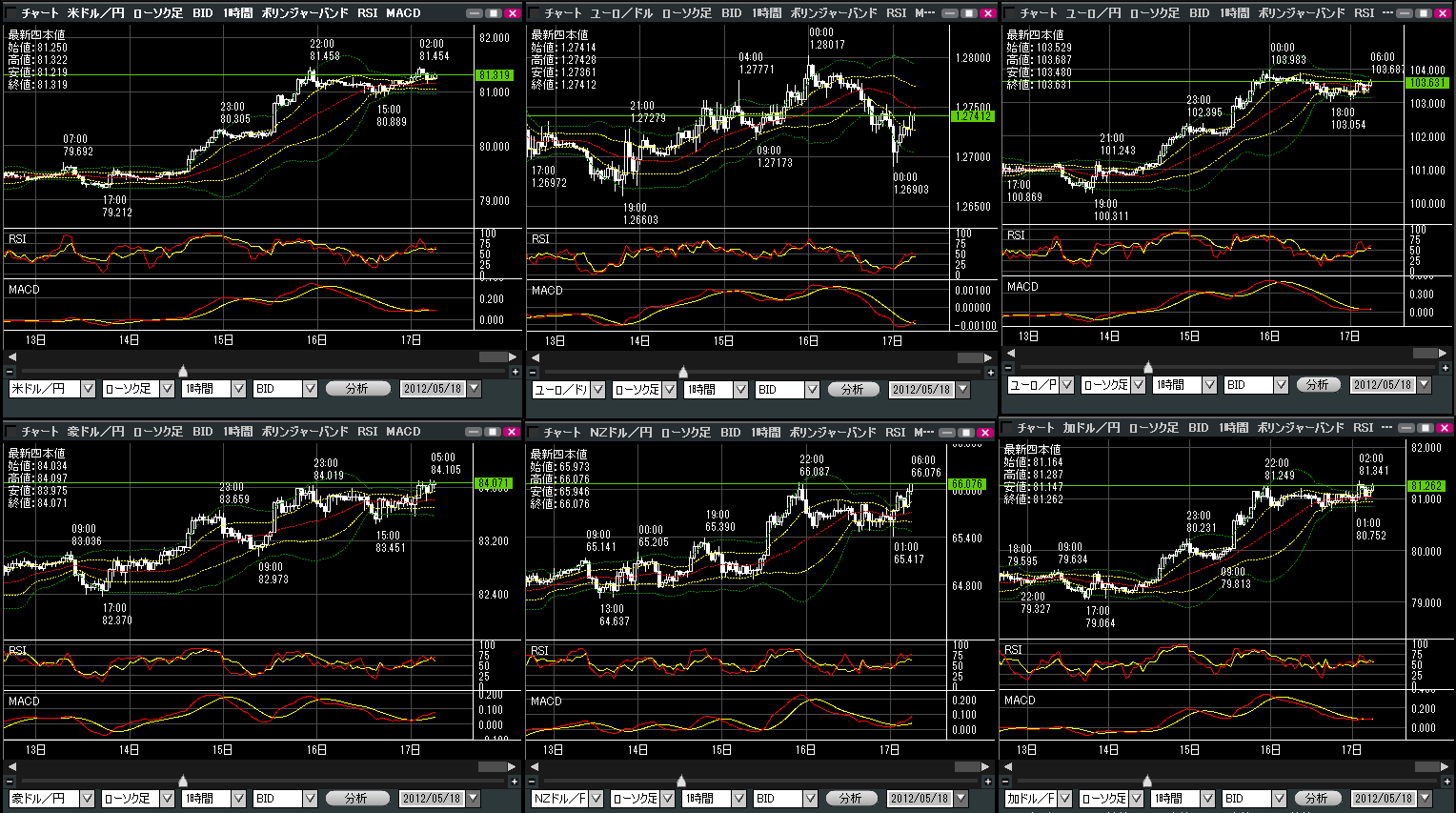This screenshot has height=813, width=1456.
Task: Click the 分析 button in NZドル/円 window
Action: (x=851, y=799)
